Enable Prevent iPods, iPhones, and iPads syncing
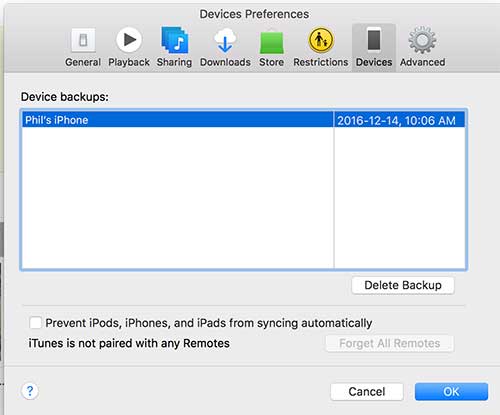500x415 pixels. [x=35, y=323]
